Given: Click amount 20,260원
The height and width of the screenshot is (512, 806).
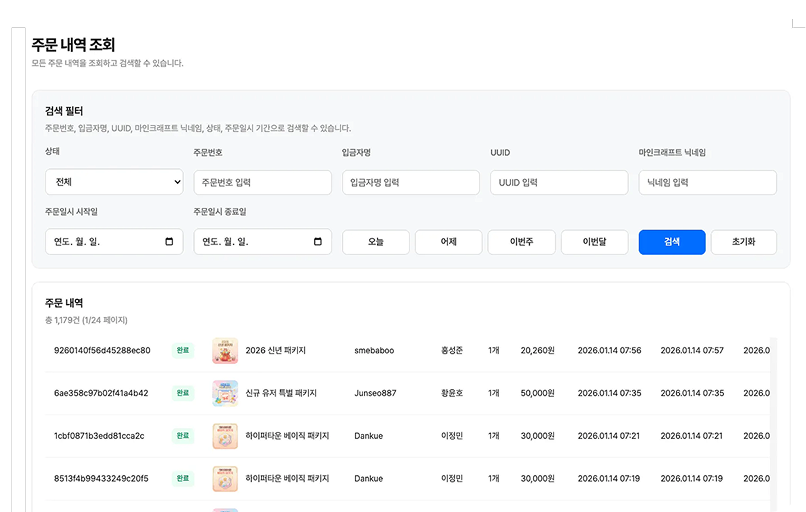Looking at the screenshot, I should [538, 351].
